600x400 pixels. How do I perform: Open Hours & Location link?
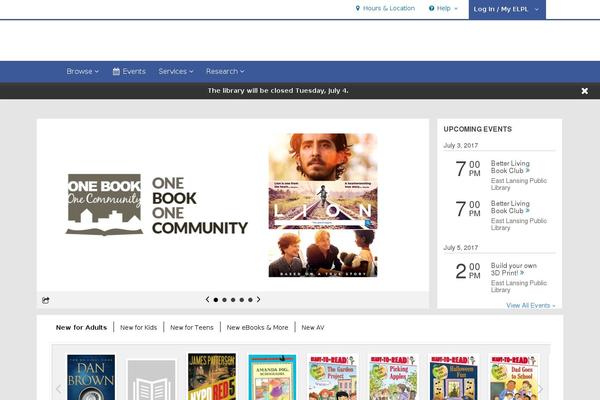click(x=385, y=8)
